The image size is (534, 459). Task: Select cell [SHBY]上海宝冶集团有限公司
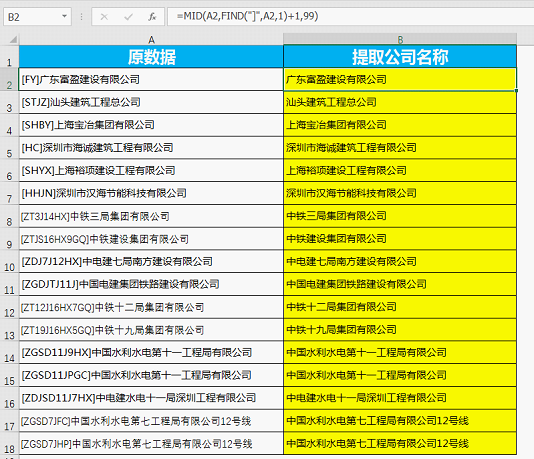click(x=151, y=125)
